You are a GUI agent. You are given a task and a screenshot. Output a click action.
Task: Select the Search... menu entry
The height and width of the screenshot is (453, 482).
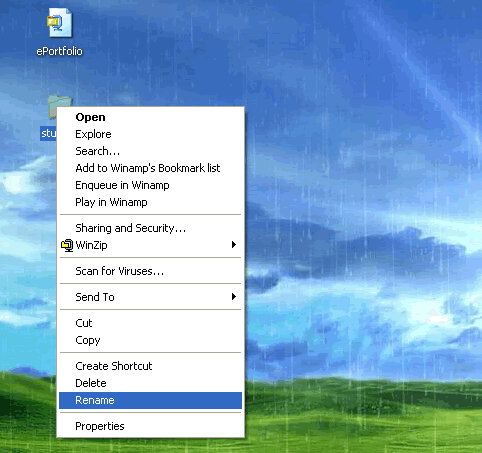pyautogui.click(x=150, y=151)
